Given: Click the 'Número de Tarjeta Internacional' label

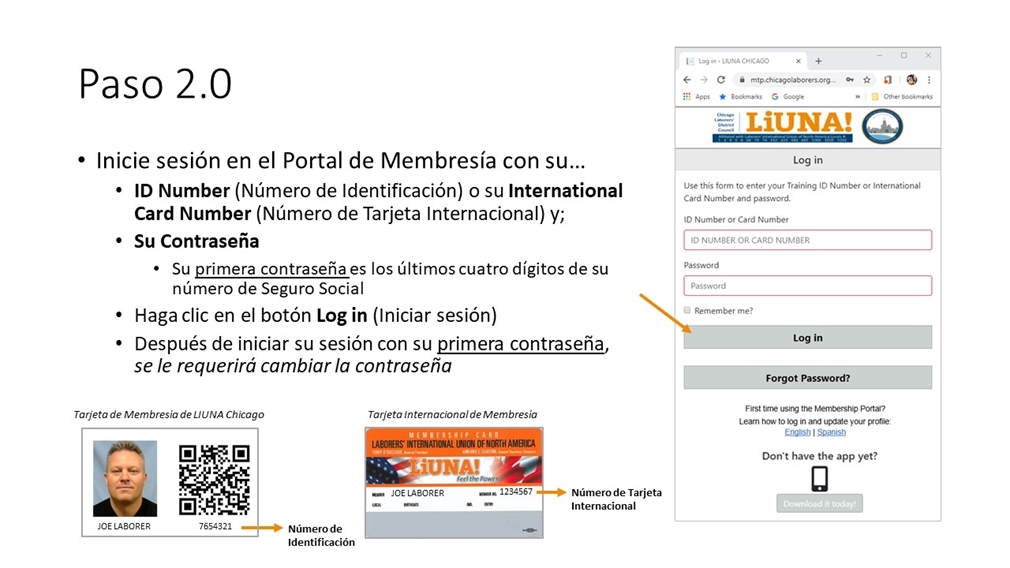Looking at the screenshot, I should [616, 499].
